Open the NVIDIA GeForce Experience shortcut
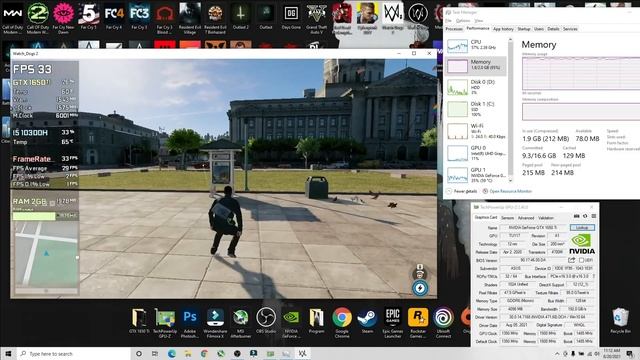This screenshot has height=360, width=640. [291, 322]
